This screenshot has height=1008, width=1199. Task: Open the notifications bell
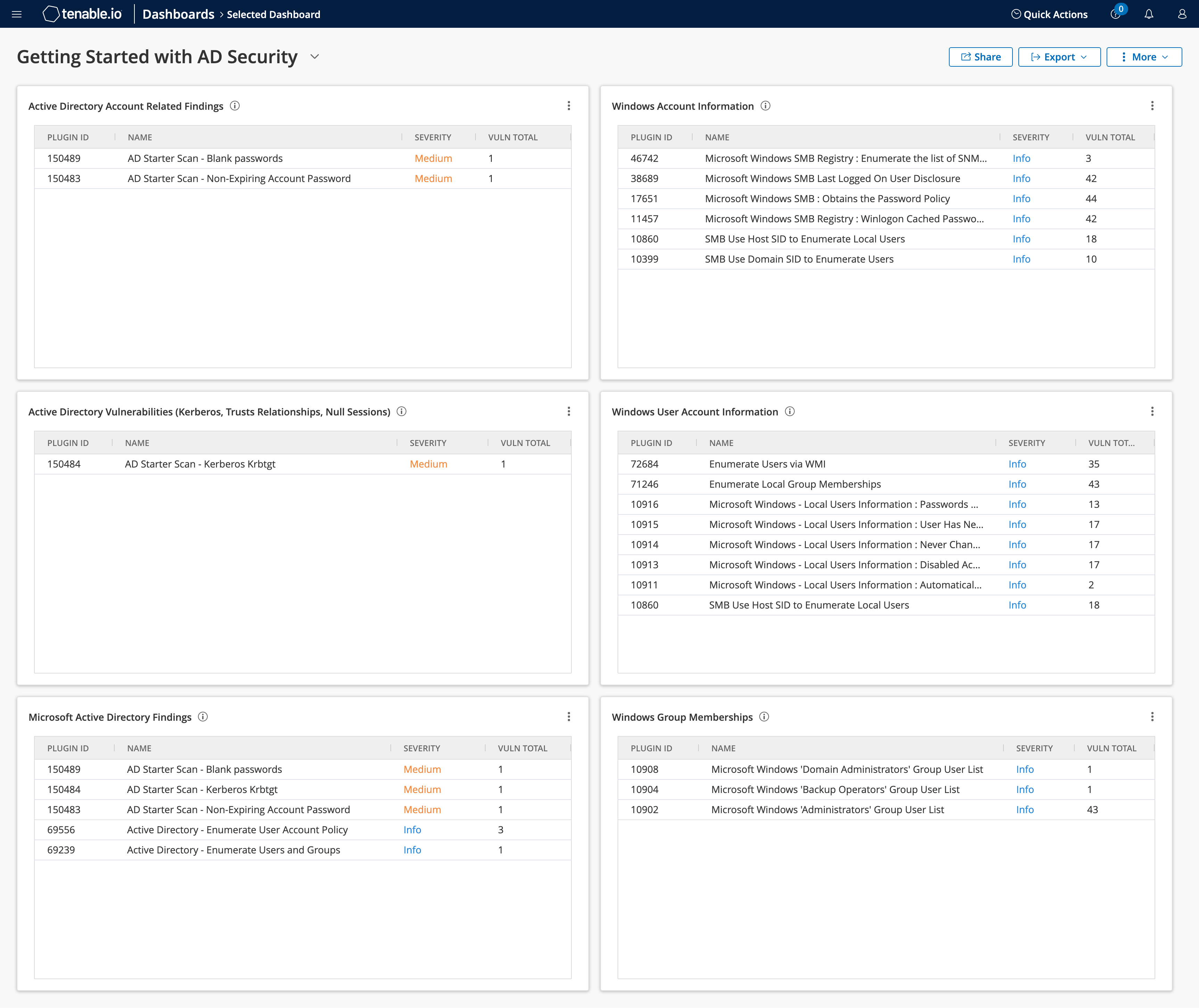[1149, 14]
